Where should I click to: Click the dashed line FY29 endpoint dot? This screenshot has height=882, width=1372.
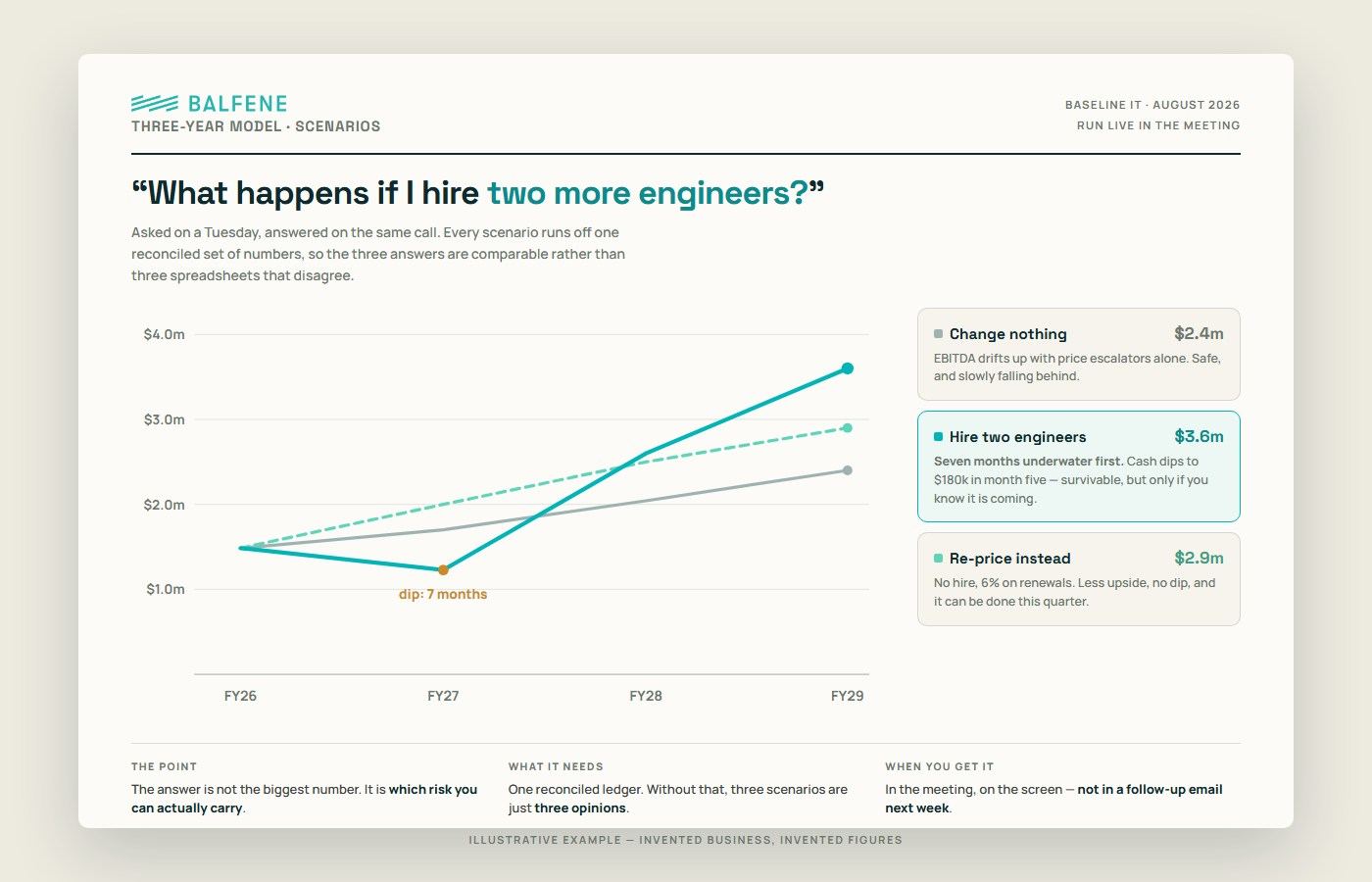tap(848, 428)
